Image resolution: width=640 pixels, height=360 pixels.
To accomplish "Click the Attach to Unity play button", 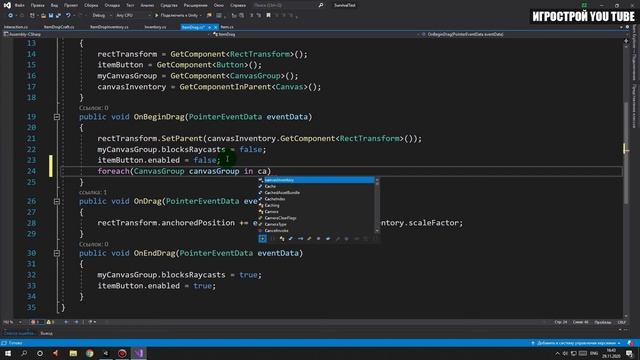I will 178,16.
